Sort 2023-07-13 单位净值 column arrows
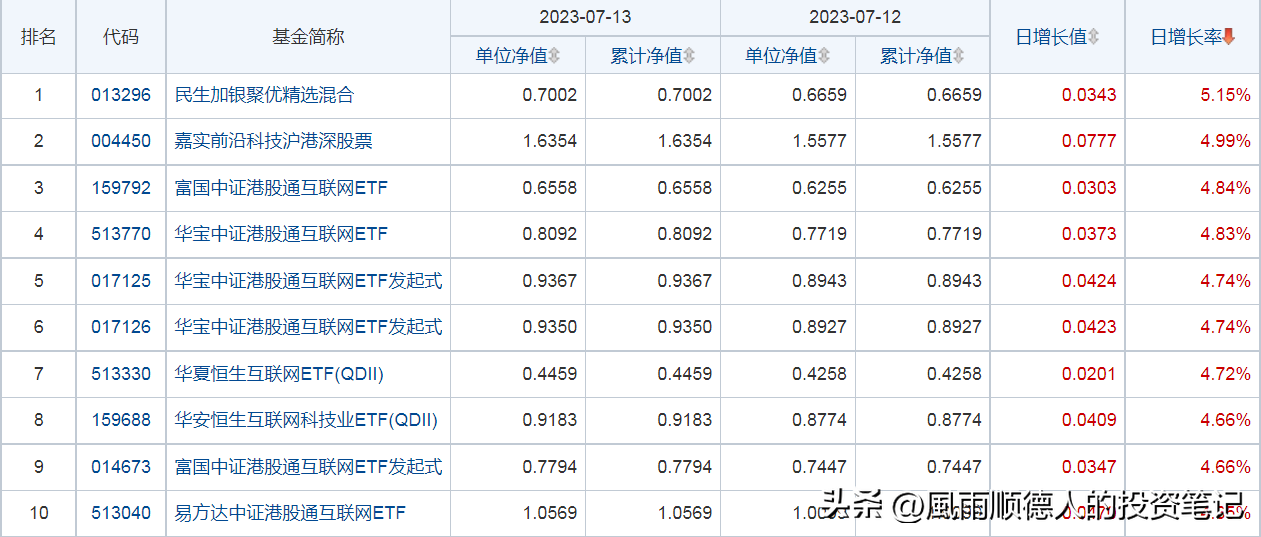1261x537 pixels. click(x=554, y=56)
